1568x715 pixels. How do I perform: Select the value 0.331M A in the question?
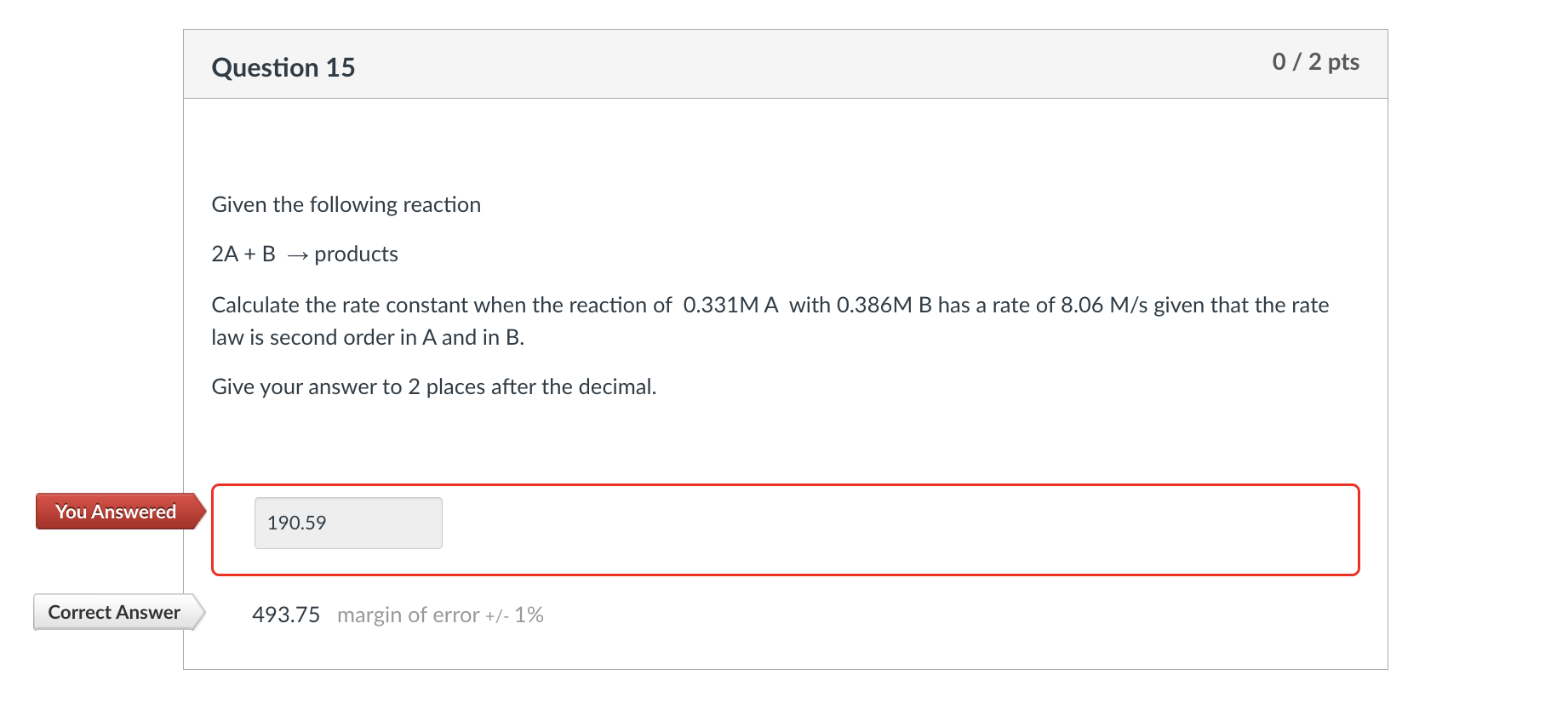pos(730,305)
